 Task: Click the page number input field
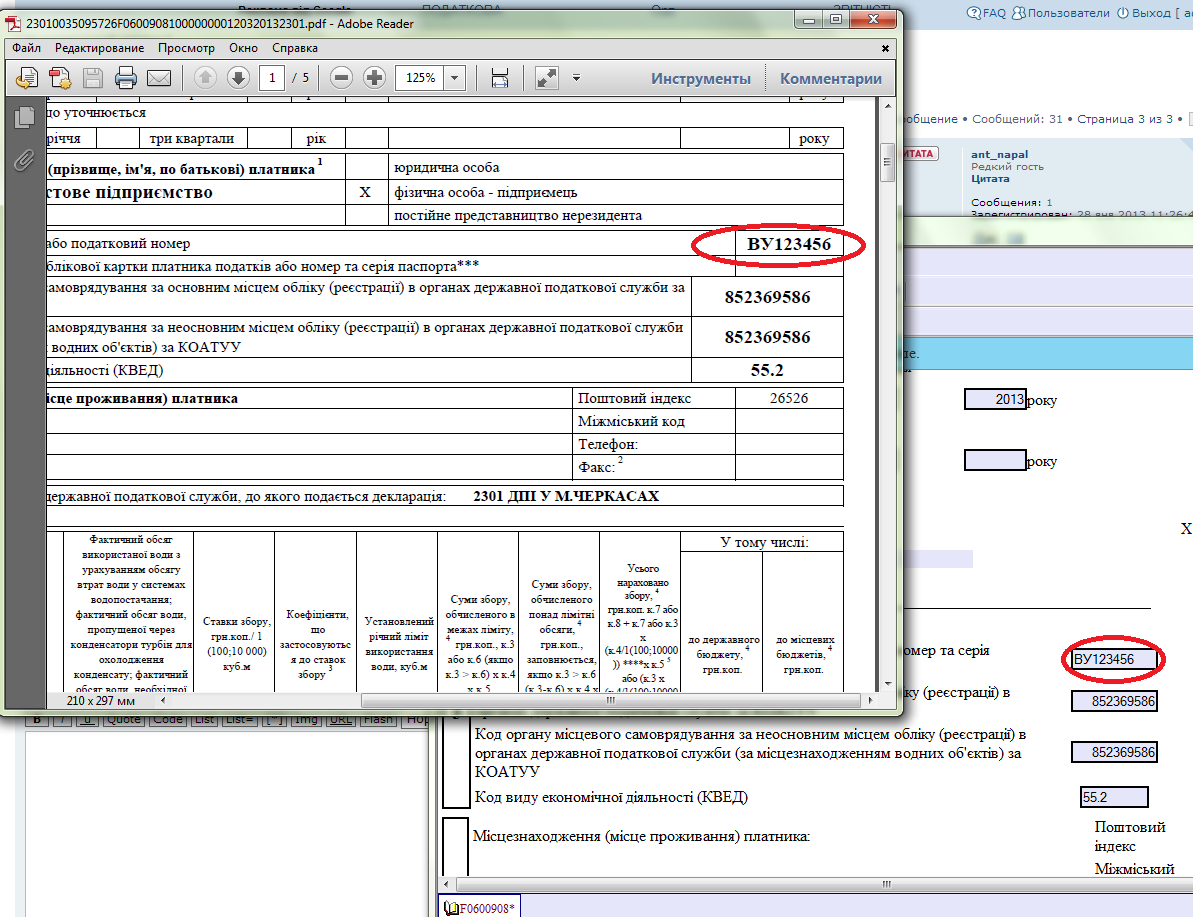click(271, 78)
